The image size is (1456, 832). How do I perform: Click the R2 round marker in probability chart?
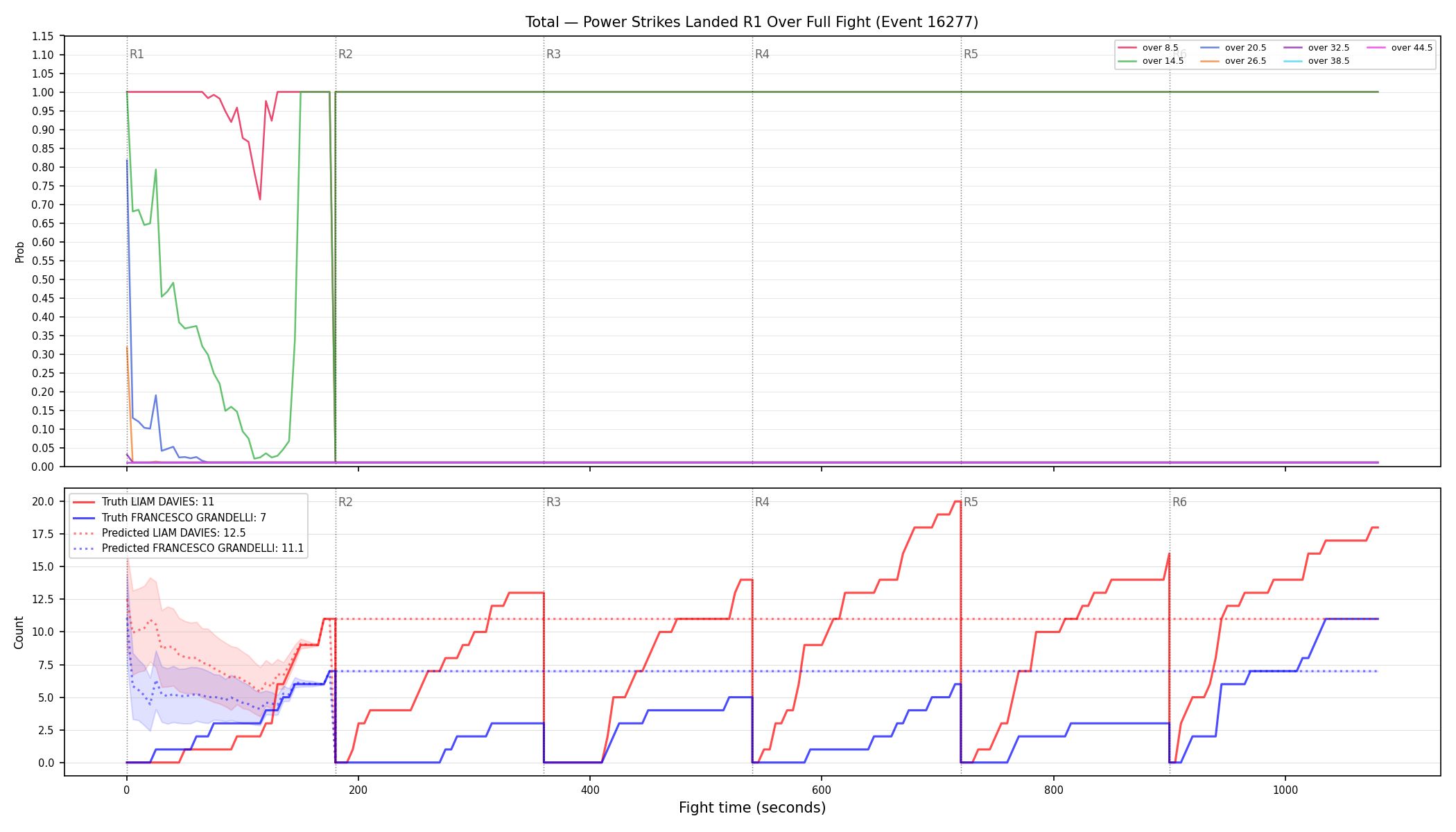pos(345,54)
